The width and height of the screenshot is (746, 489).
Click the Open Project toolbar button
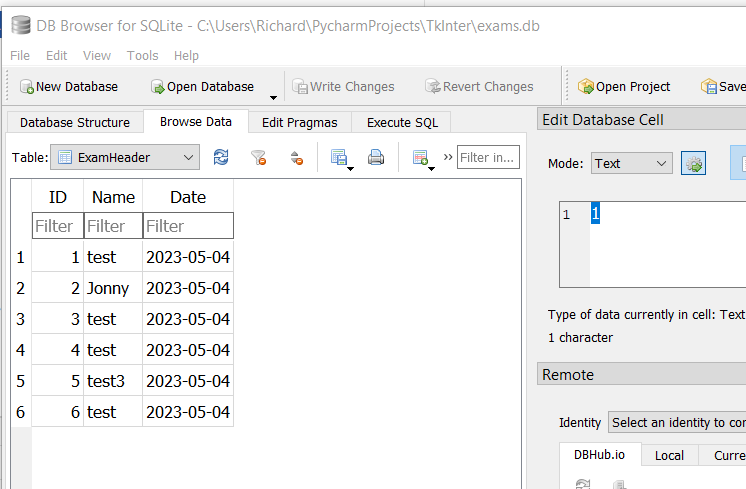[624, 87]
